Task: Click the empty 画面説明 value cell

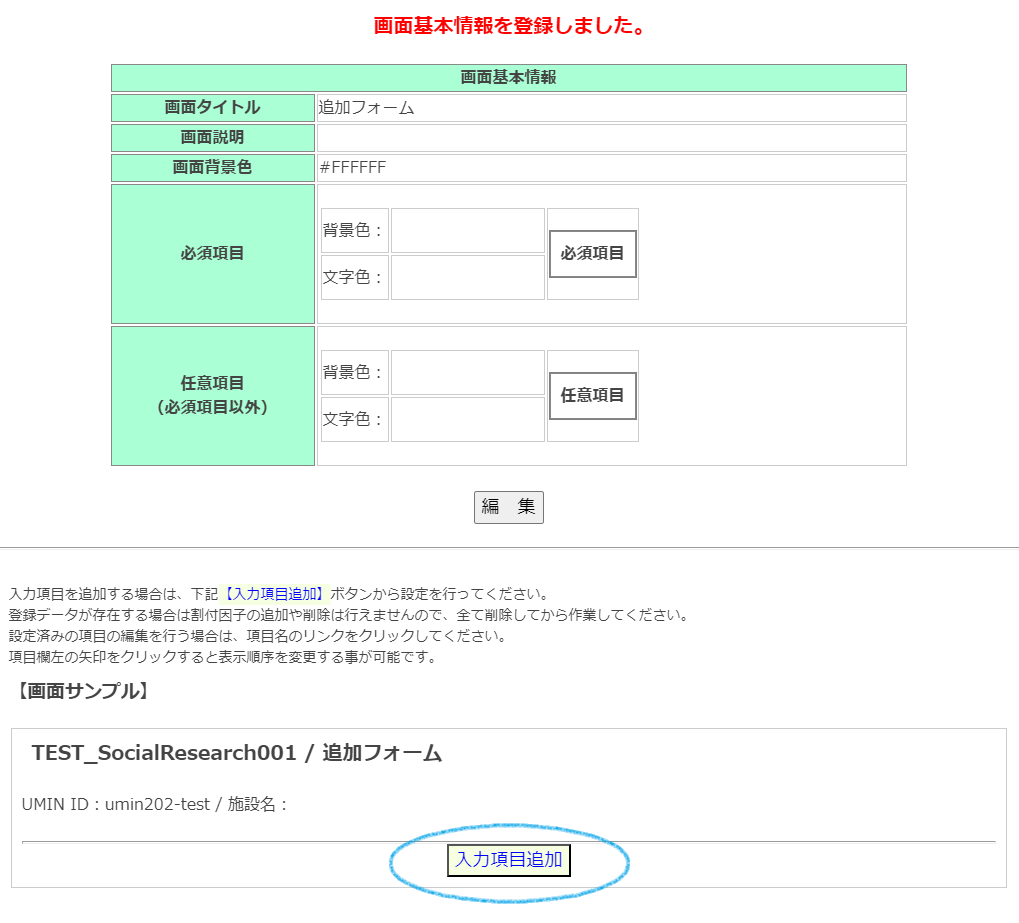Action: tap(611, 138)
